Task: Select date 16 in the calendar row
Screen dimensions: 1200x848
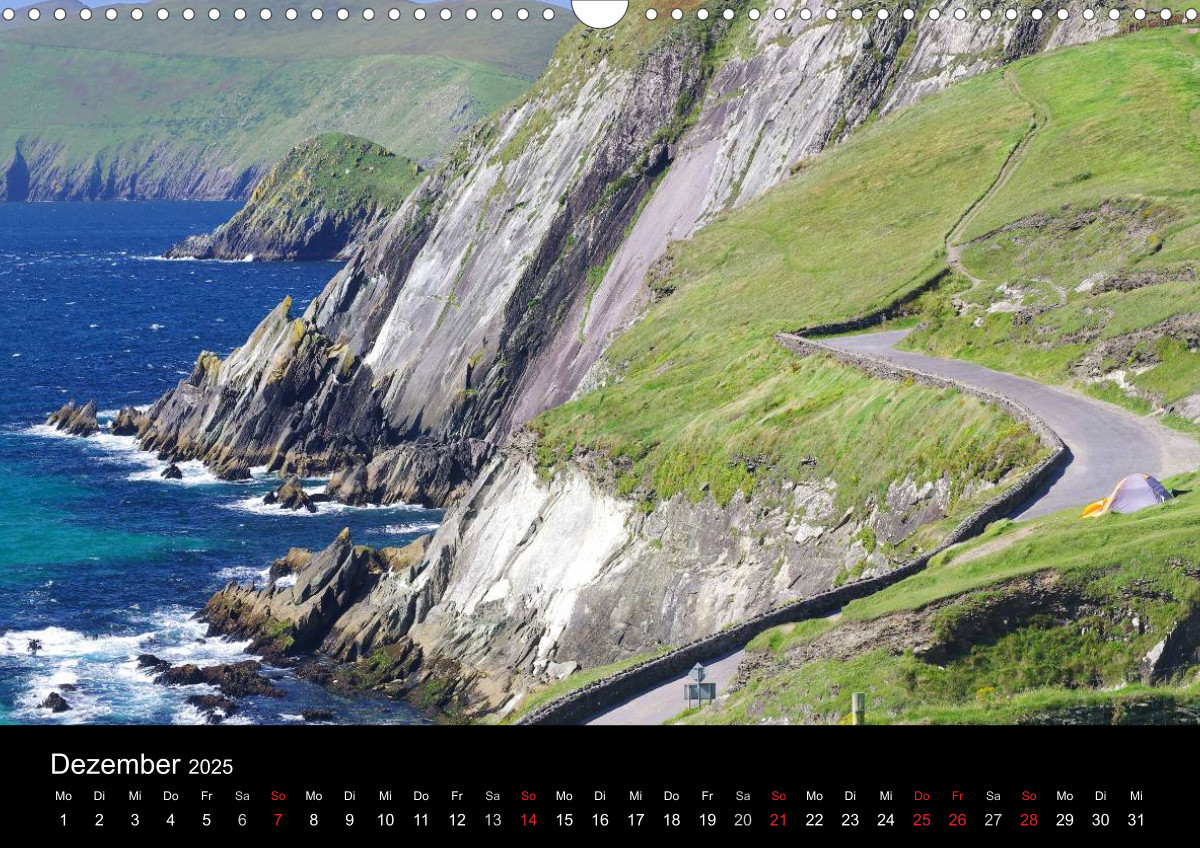Action: pos(600,820)
